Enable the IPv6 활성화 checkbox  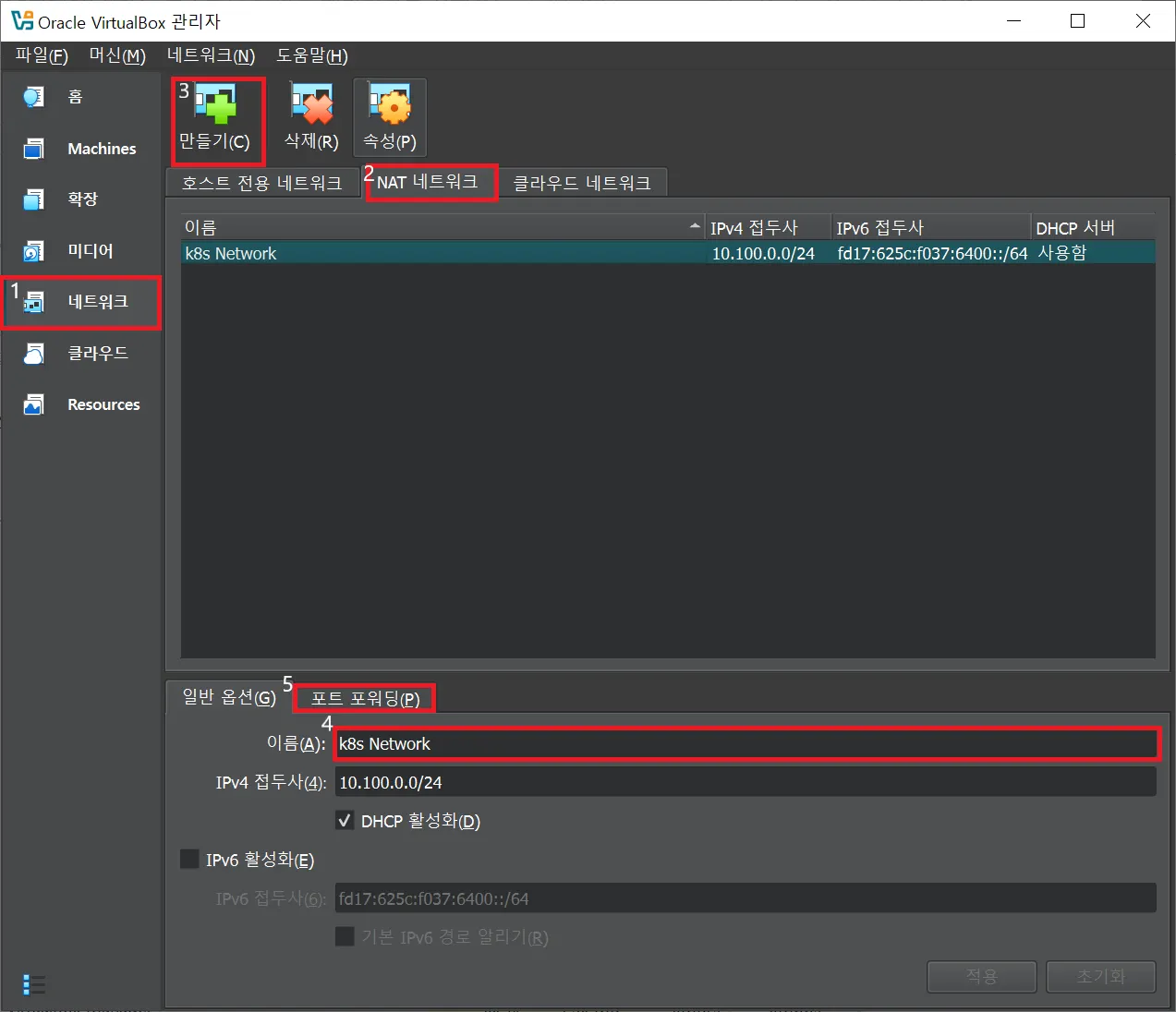point(189,859)
